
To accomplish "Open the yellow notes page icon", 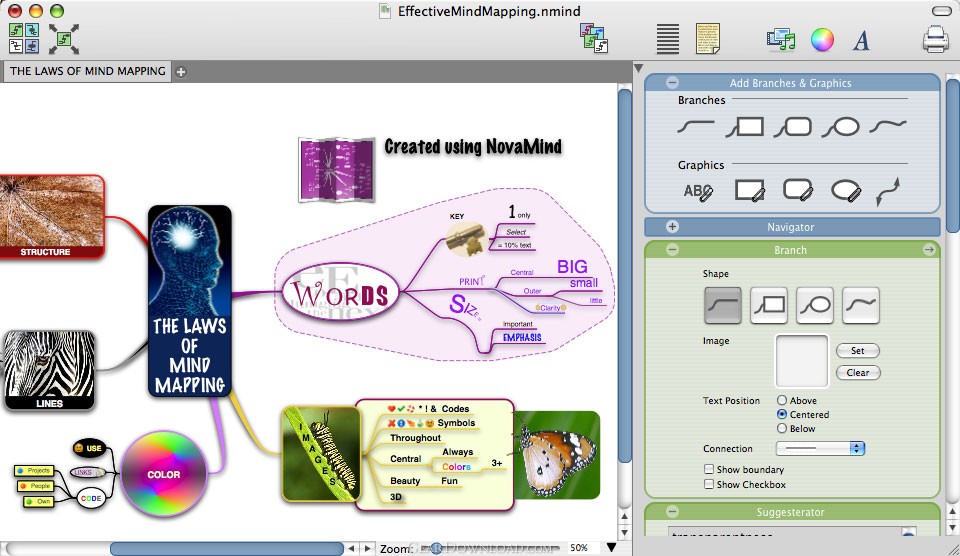I will coord(708,39).
